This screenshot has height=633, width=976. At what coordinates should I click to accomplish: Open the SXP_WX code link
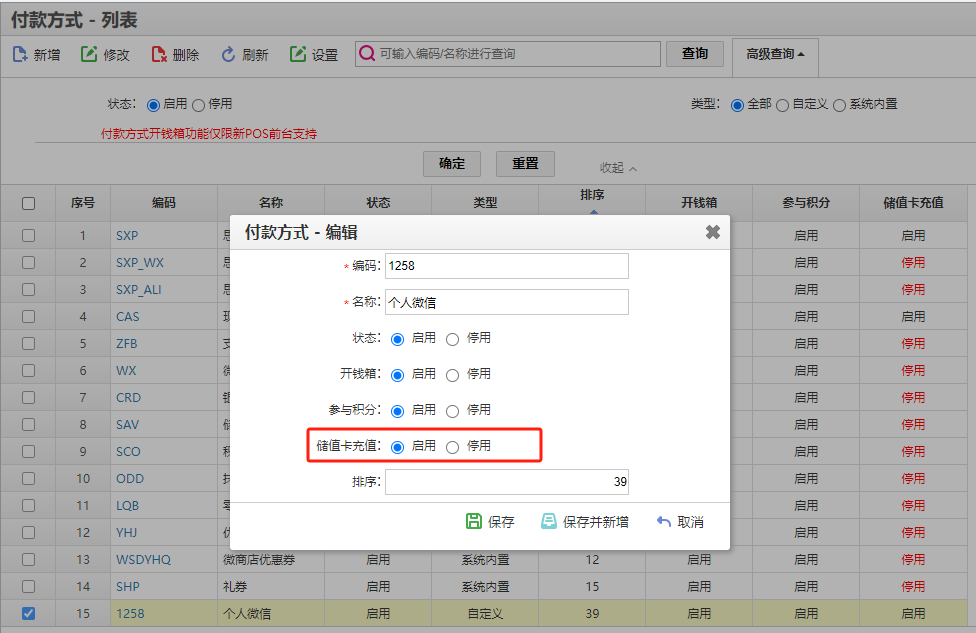pos(139,263)
